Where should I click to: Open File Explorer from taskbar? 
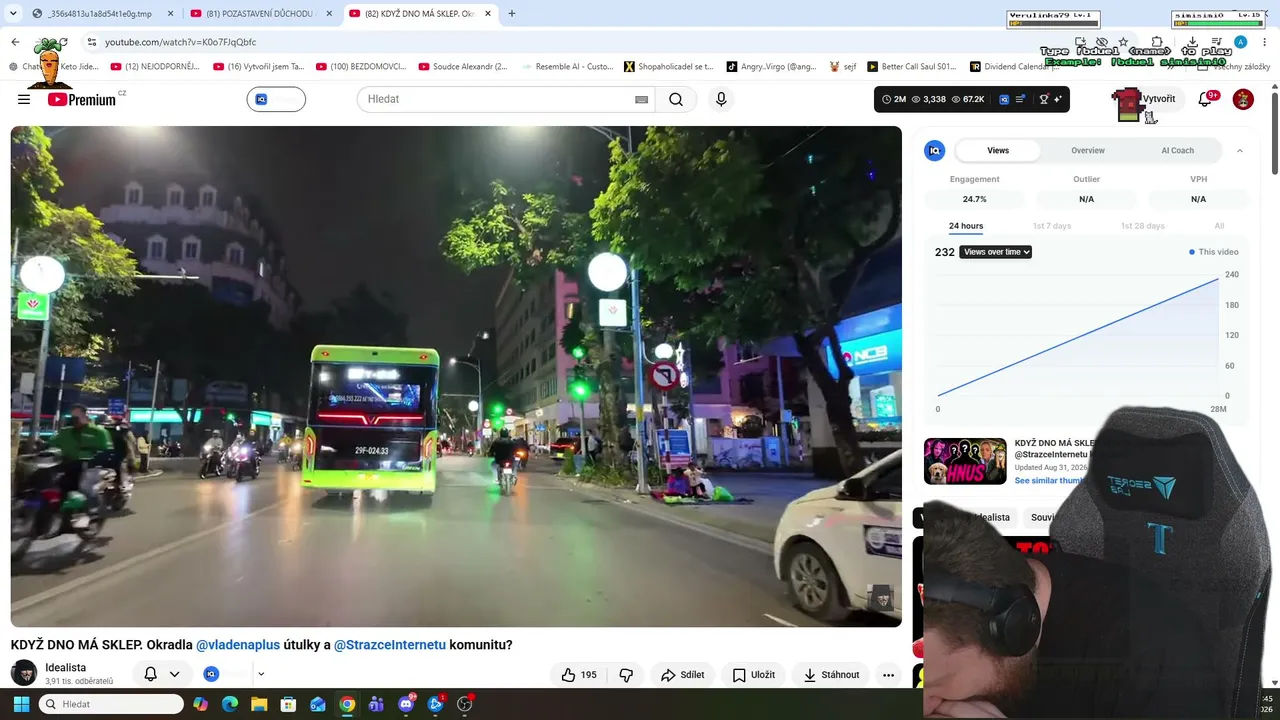259,704
